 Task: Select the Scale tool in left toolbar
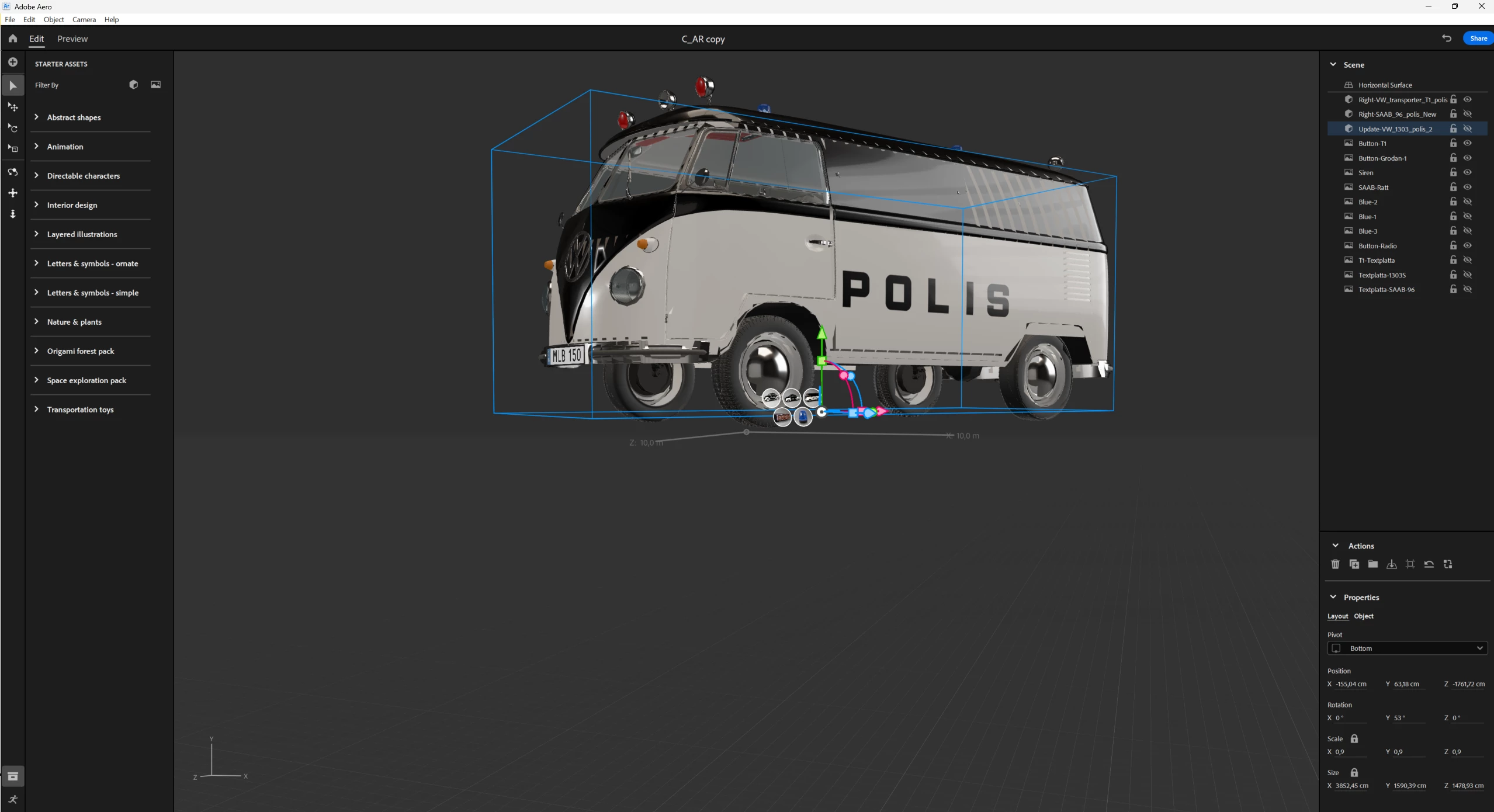(x=13, y=148)
